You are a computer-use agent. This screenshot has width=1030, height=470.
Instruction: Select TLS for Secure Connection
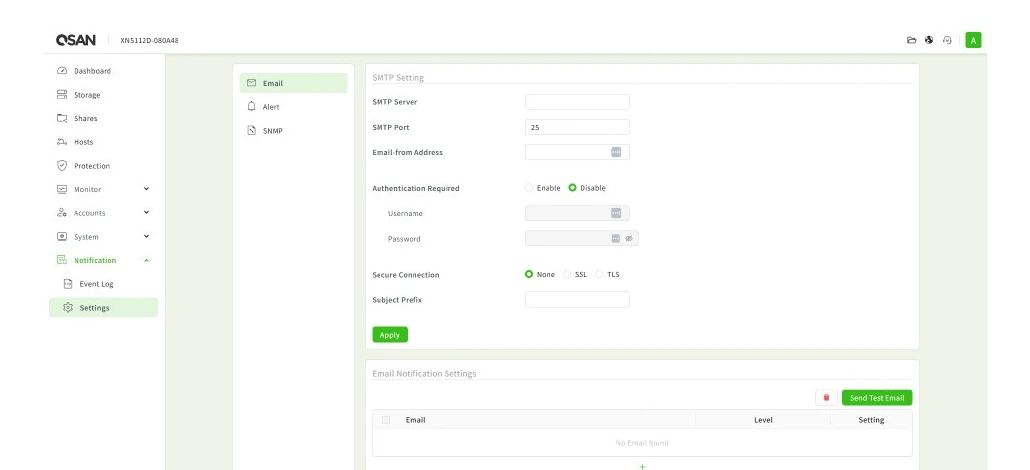pos(599,274)
